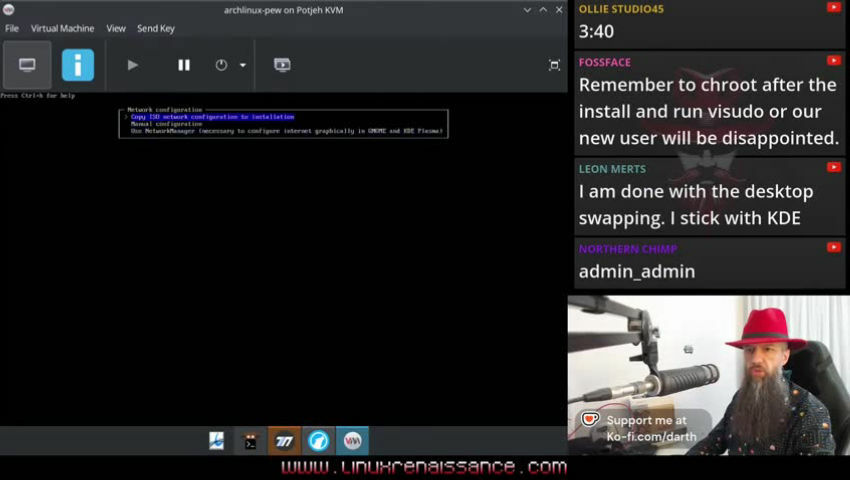Open the Virtual Machine menu
This screenshot has height=480, width=850.
[62, 28]
